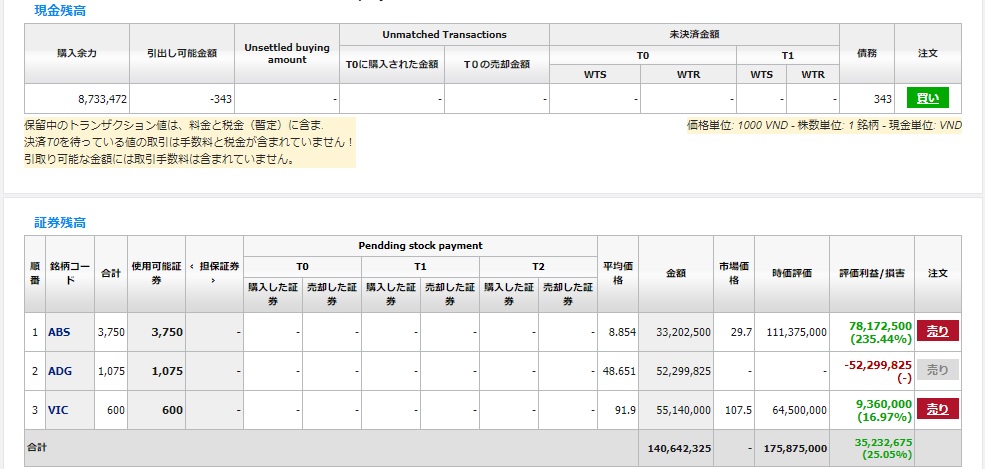
Task: Click the Pendding stock payment header
Action: [420, 245]
